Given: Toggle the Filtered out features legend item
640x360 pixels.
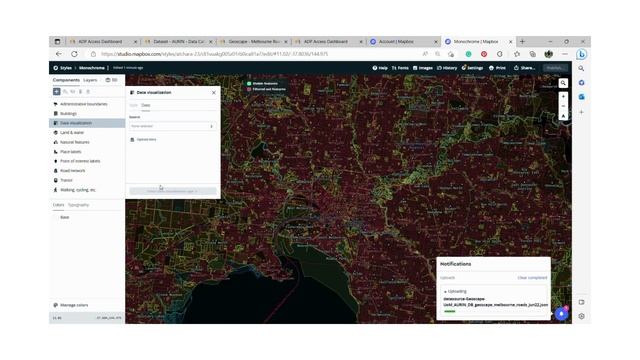Looking at the screenshot, I should coord(266,89).
